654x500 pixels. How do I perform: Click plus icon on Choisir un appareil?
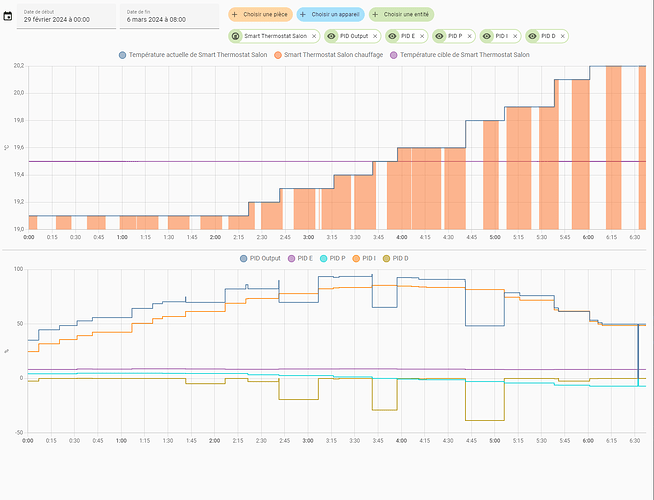pos(303,14)
